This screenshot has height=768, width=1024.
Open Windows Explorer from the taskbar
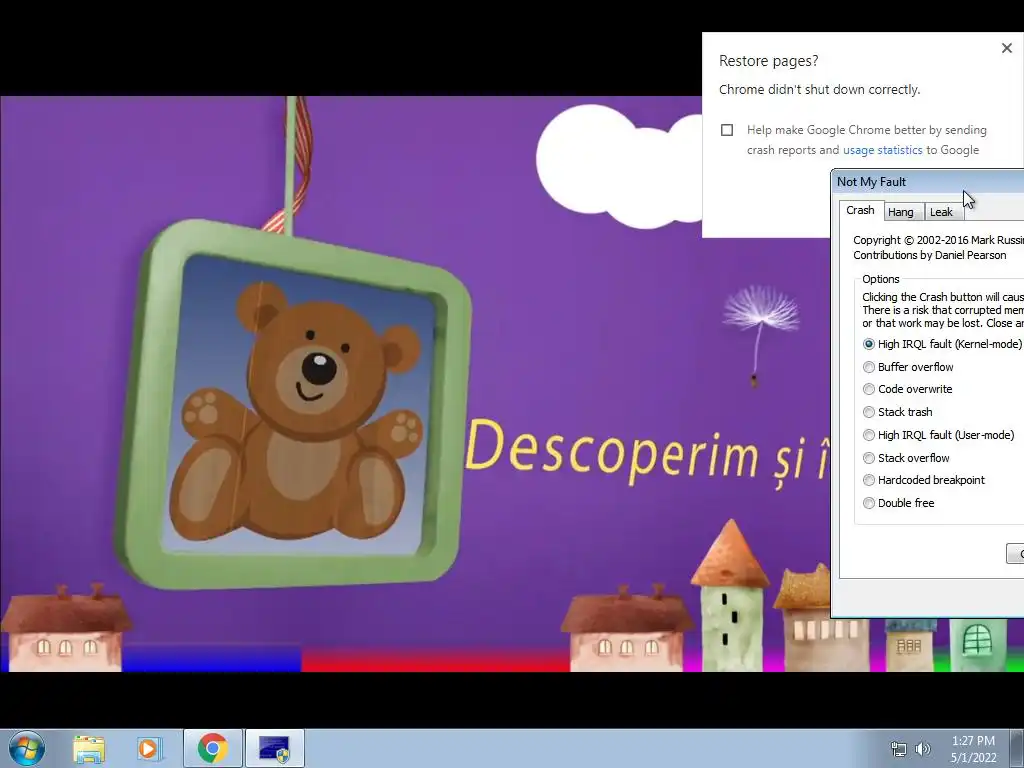tap(89, 749)
